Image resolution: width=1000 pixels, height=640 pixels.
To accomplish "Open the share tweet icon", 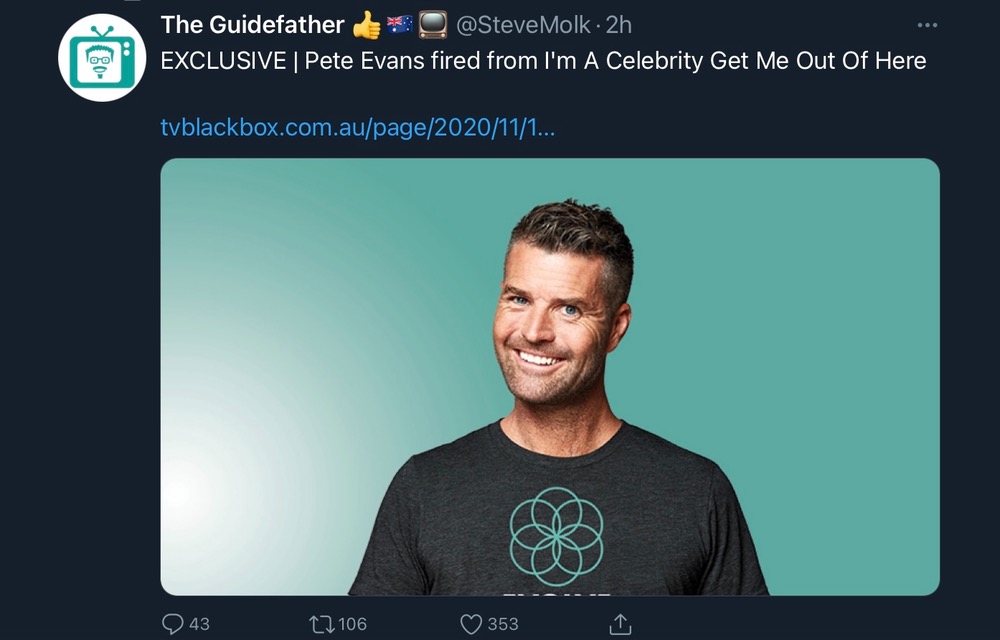I will 620,623.
